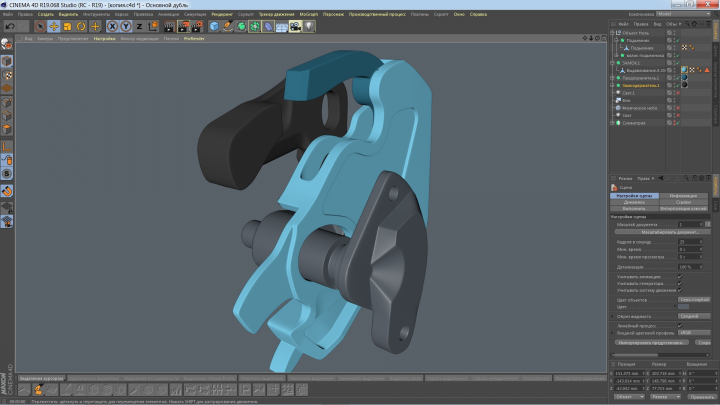This screenshot has width=720, height=405.
Task: Switch to Model mode in the left palette
Action: point(6,61)
